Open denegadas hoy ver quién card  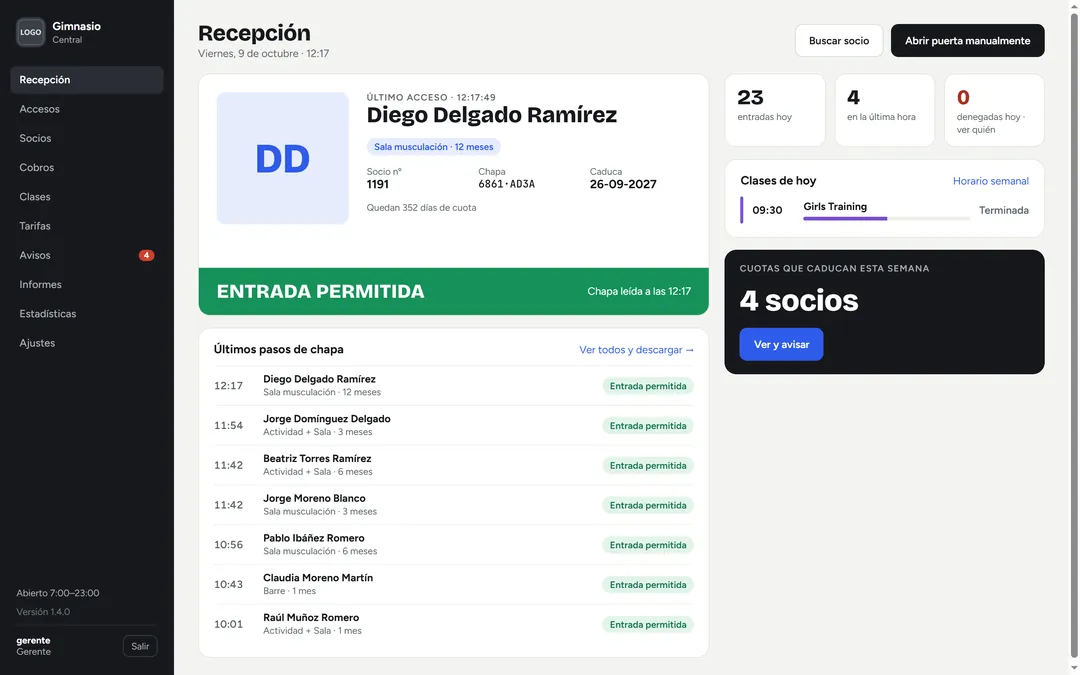pyautogui.click(x=994, y=110)
